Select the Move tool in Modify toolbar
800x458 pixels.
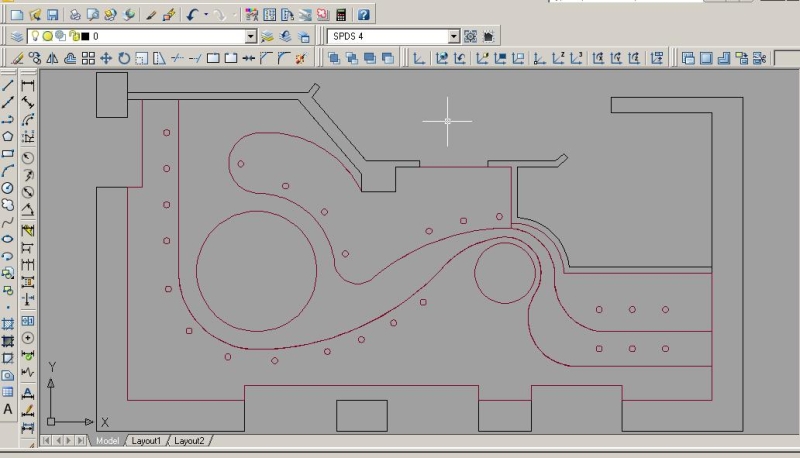(x=105, y=58)
